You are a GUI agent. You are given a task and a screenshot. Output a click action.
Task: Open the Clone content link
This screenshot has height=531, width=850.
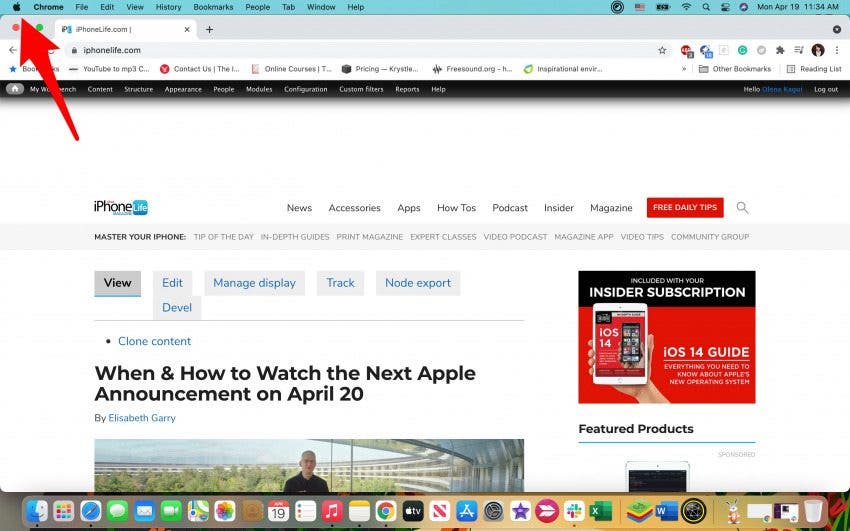[154, 341]
